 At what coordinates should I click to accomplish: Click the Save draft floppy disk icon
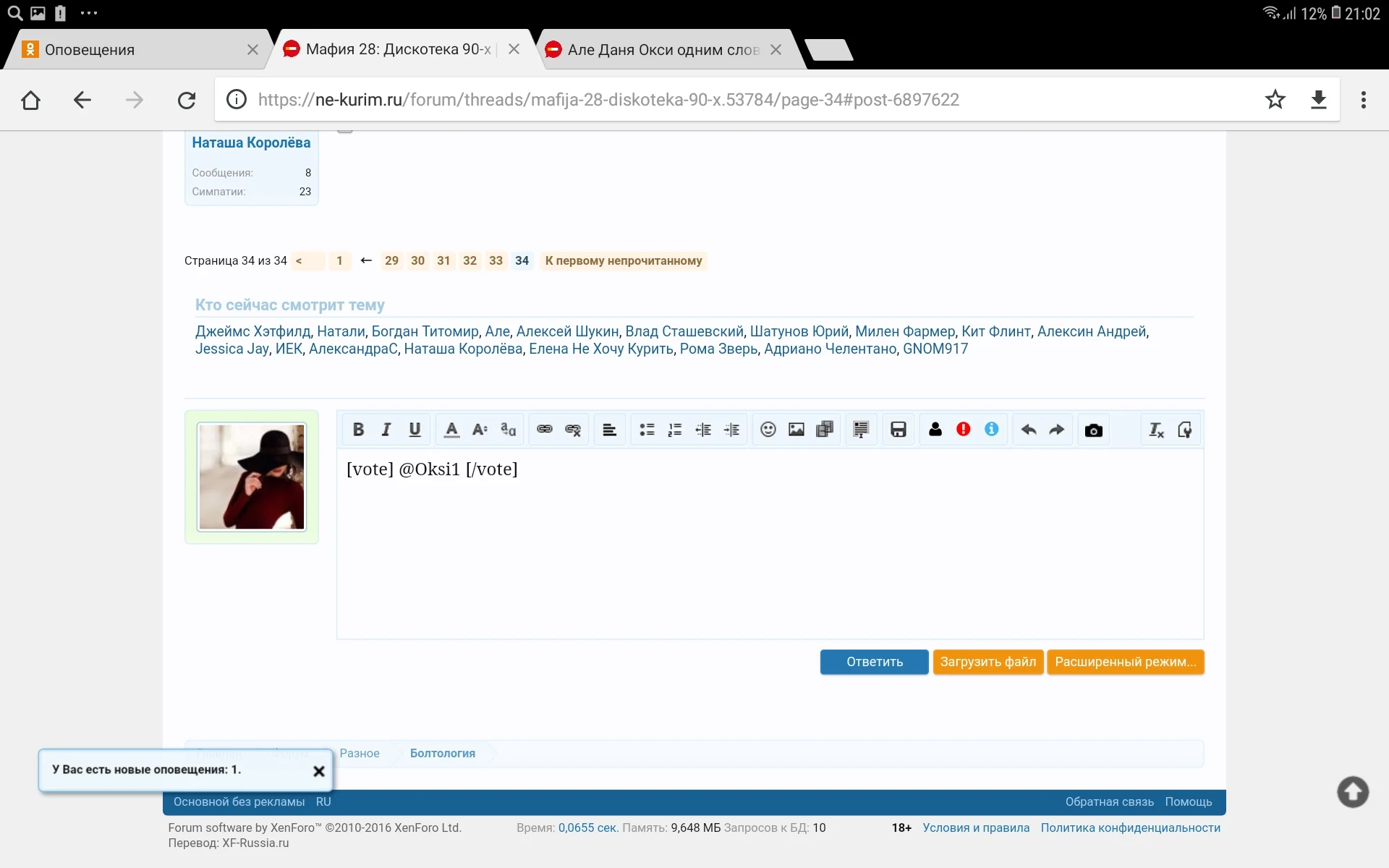(897, 429)
